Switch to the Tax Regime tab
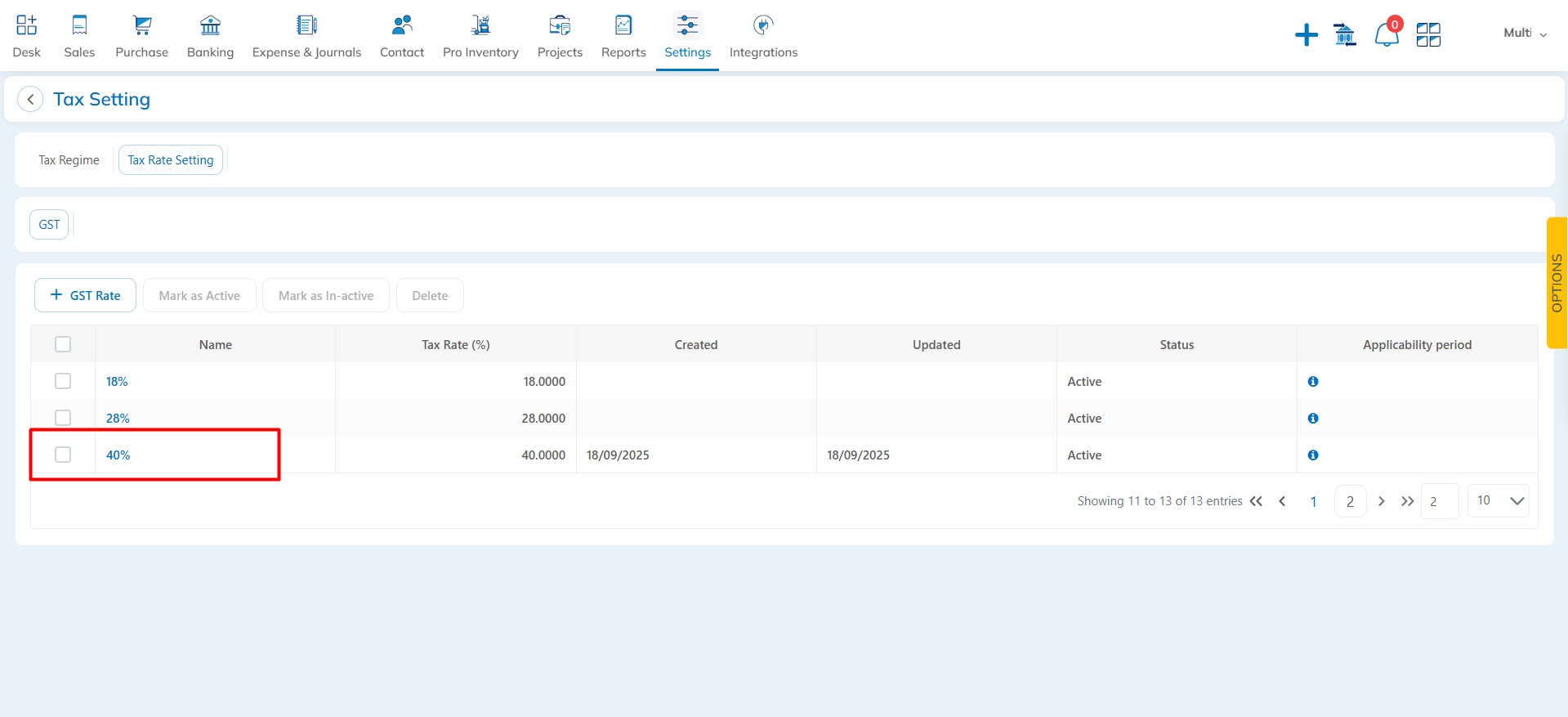 coord(69,160)
